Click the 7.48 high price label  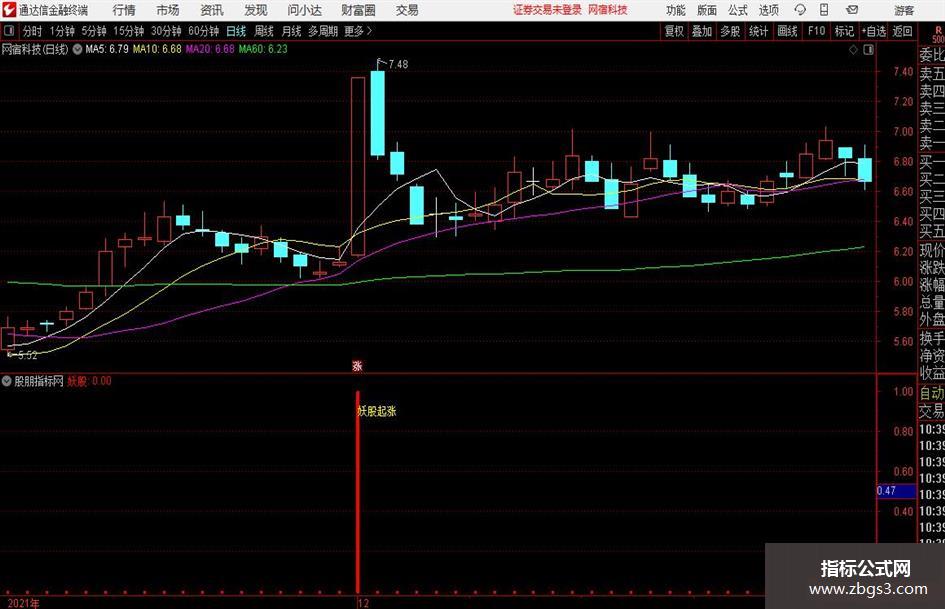click(x=398, y=65)
